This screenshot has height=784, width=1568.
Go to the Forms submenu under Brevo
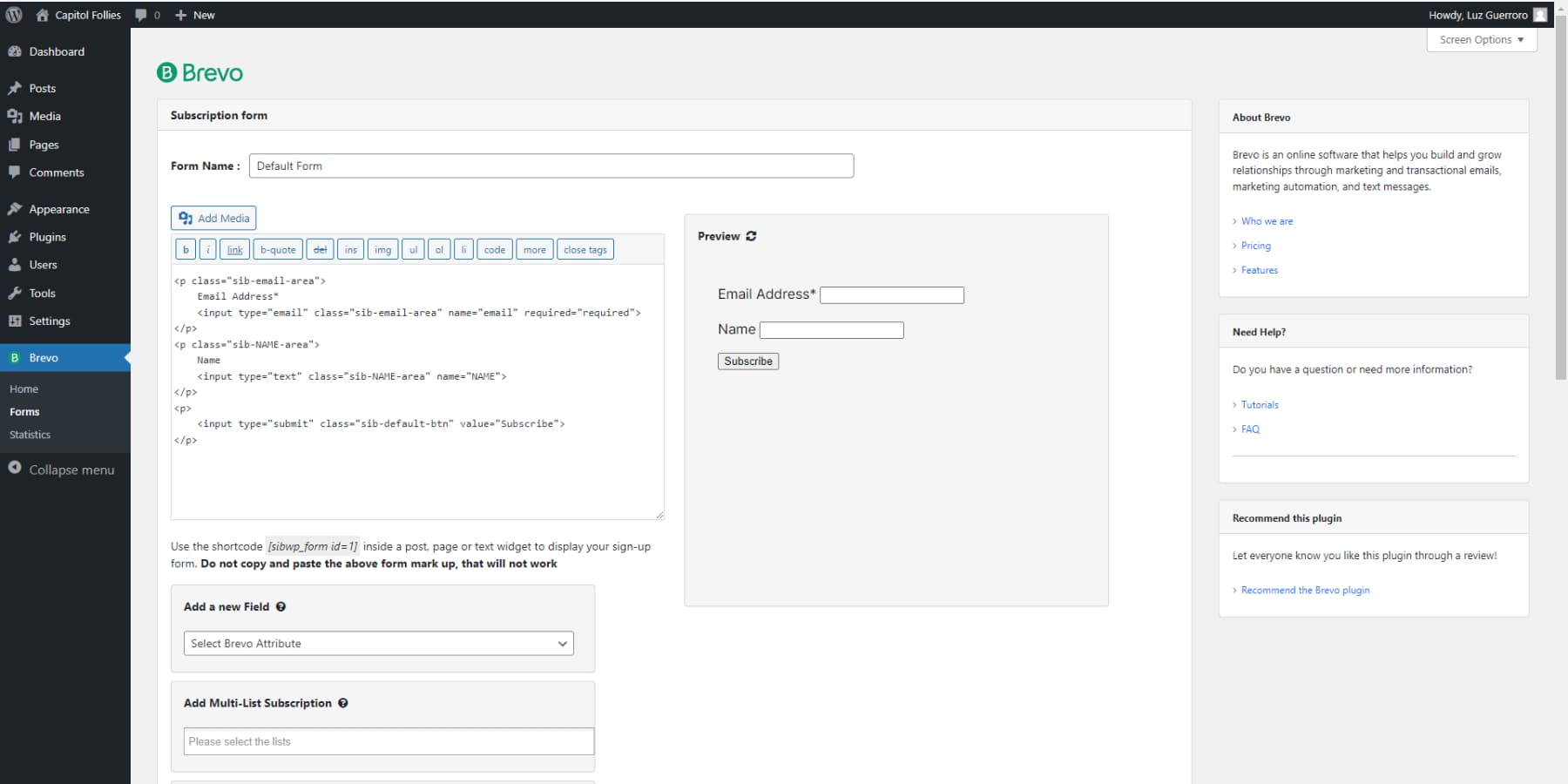(24, 411)
